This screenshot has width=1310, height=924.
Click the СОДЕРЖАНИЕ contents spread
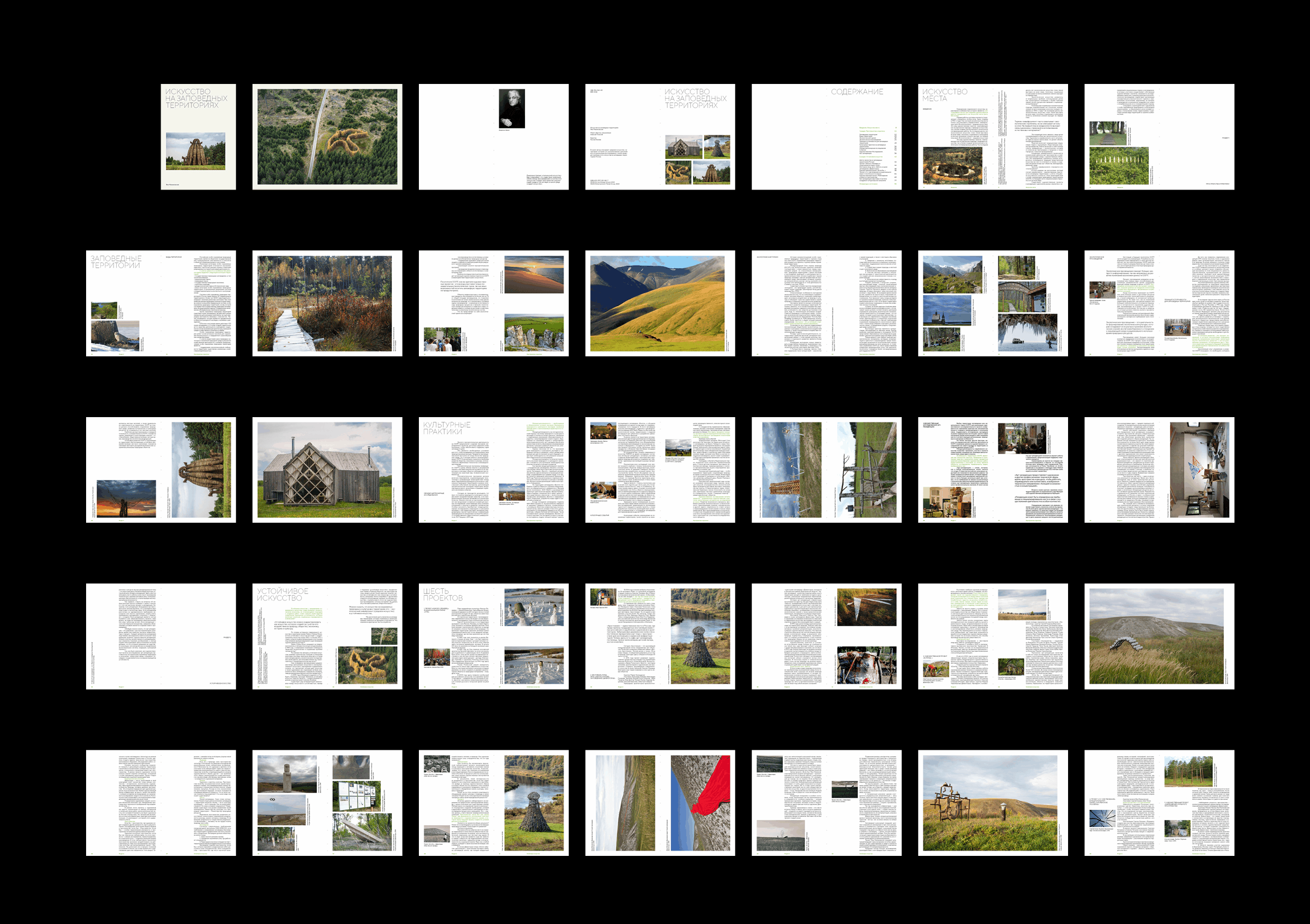coord(826,137)
